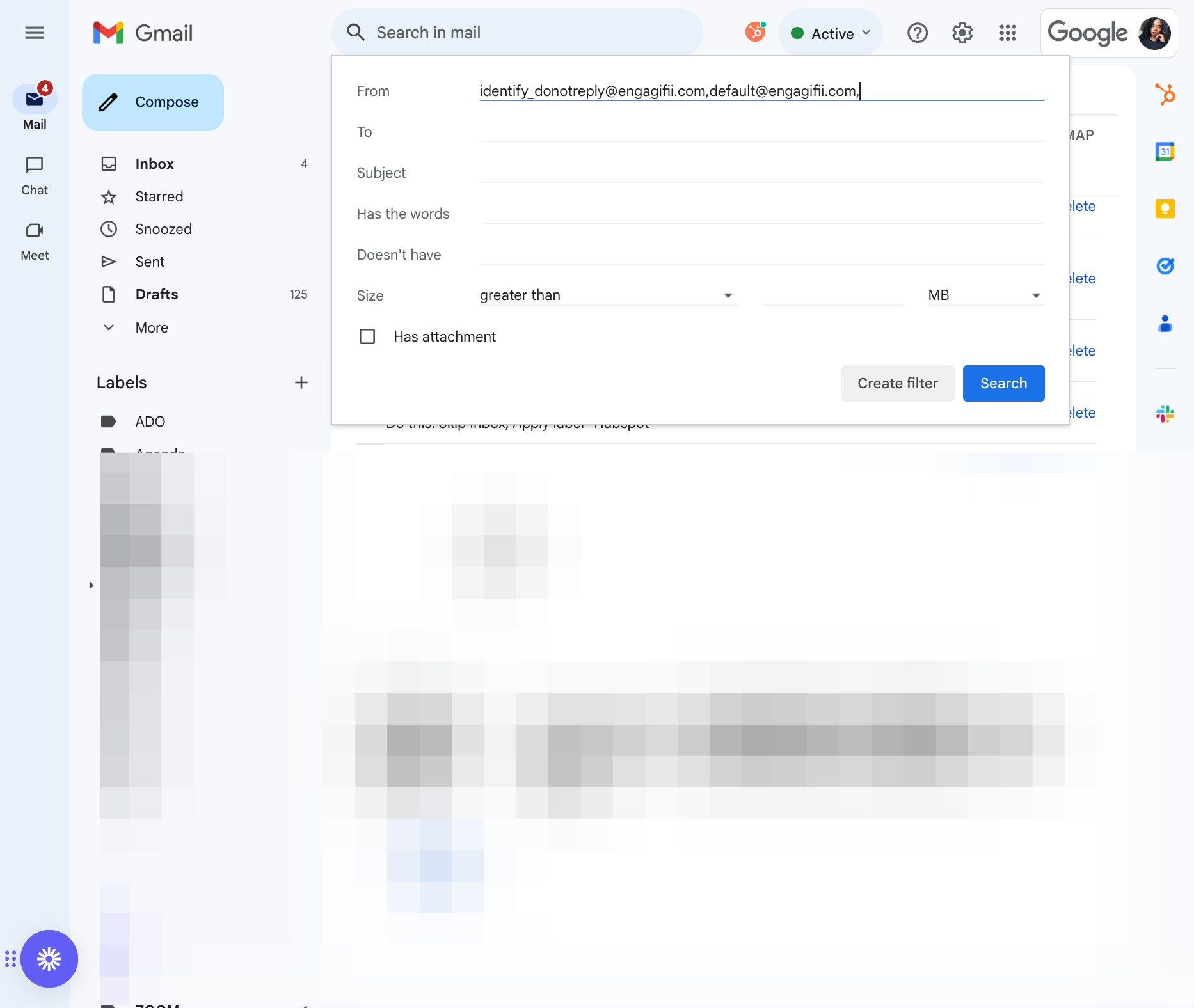Open the Active status dropdown
Viewport: 1194px width, 1008px height.
pos(831,33)
